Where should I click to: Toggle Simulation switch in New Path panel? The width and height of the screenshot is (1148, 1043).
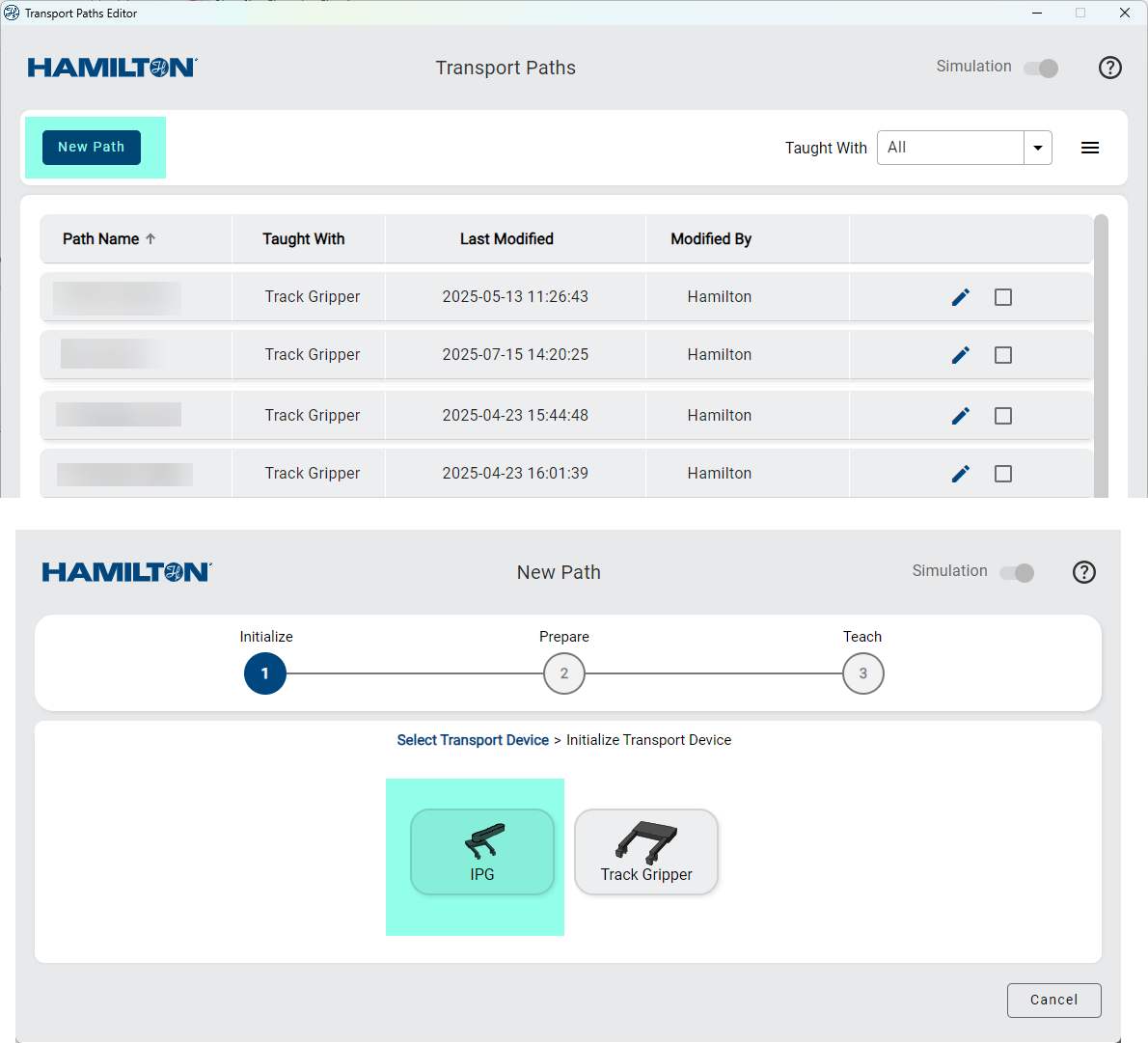coord(1017,573)
